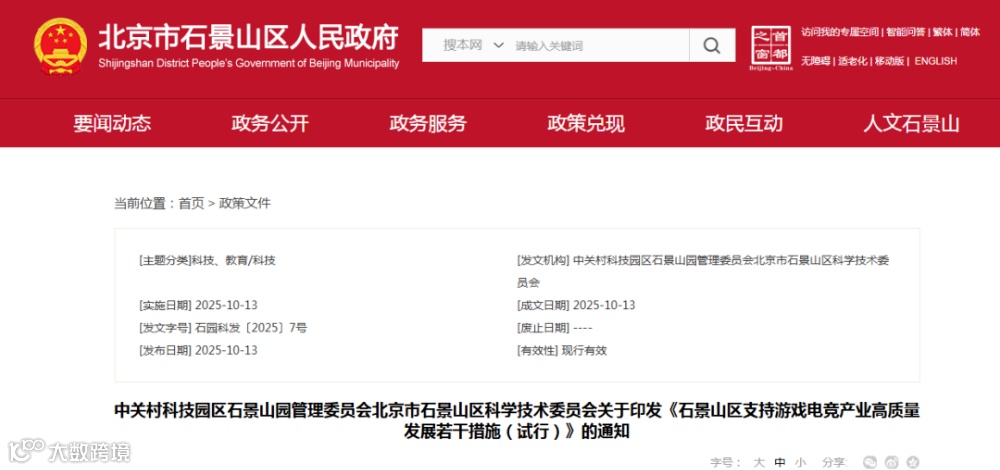Screen dimensions: 1000x470
Task: Share the article via WeChat icon
Action: coord(870,462)
